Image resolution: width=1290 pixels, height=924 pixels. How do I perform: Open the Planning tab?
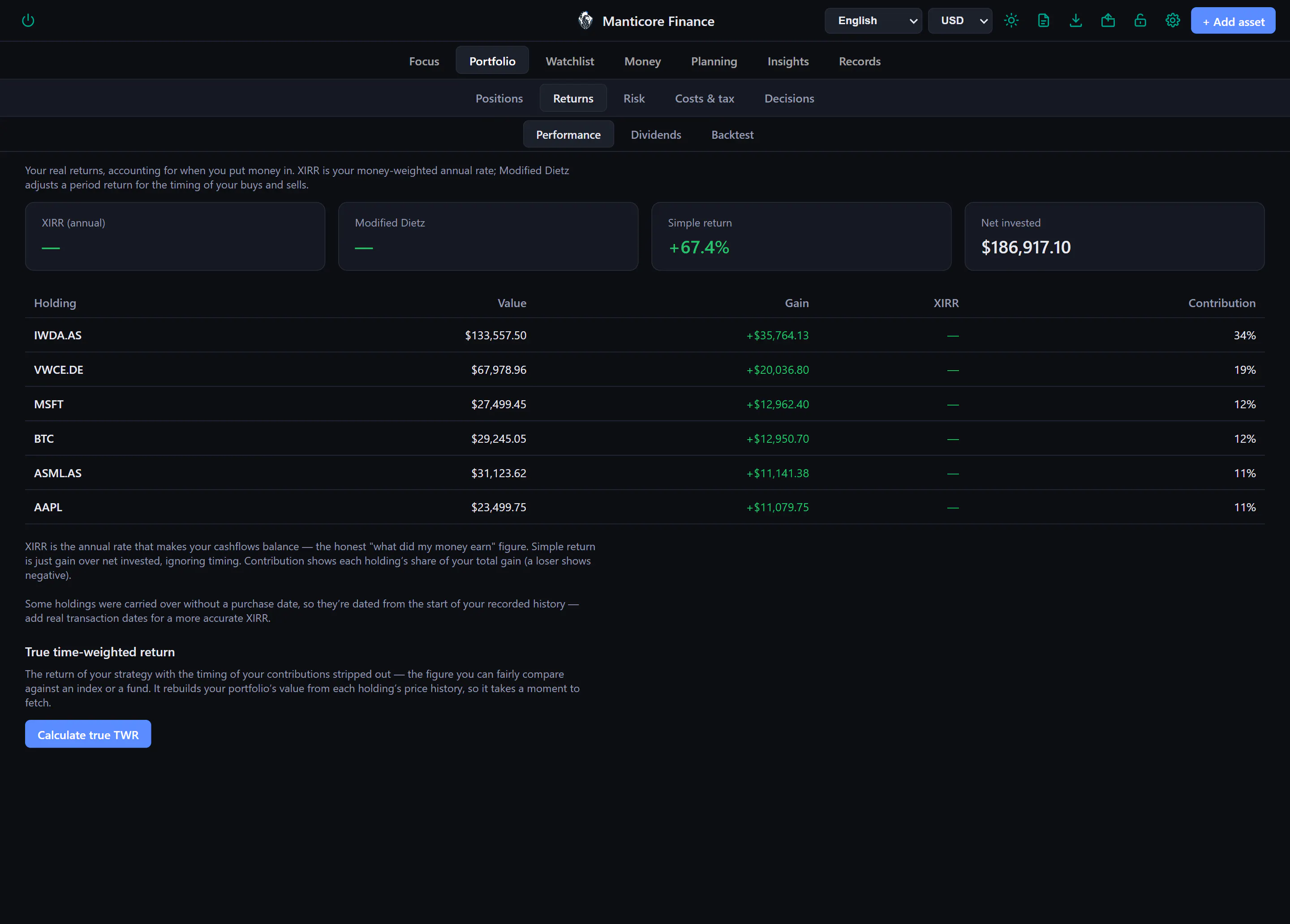click(714, 61)
